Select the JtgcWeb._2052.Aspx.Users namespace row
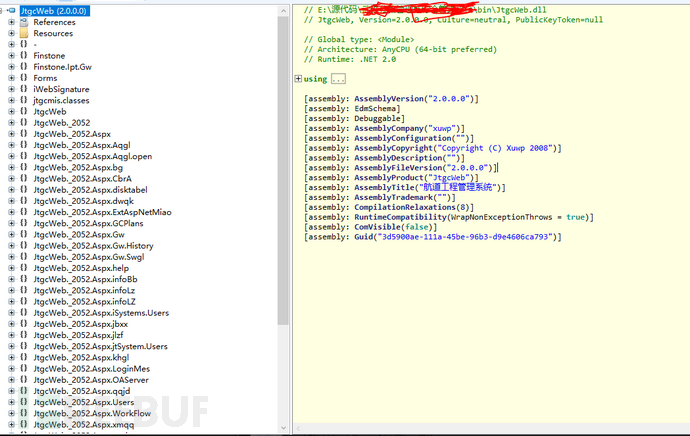The width and height of the screenshot is (690, 436). [x=84, y=402]
